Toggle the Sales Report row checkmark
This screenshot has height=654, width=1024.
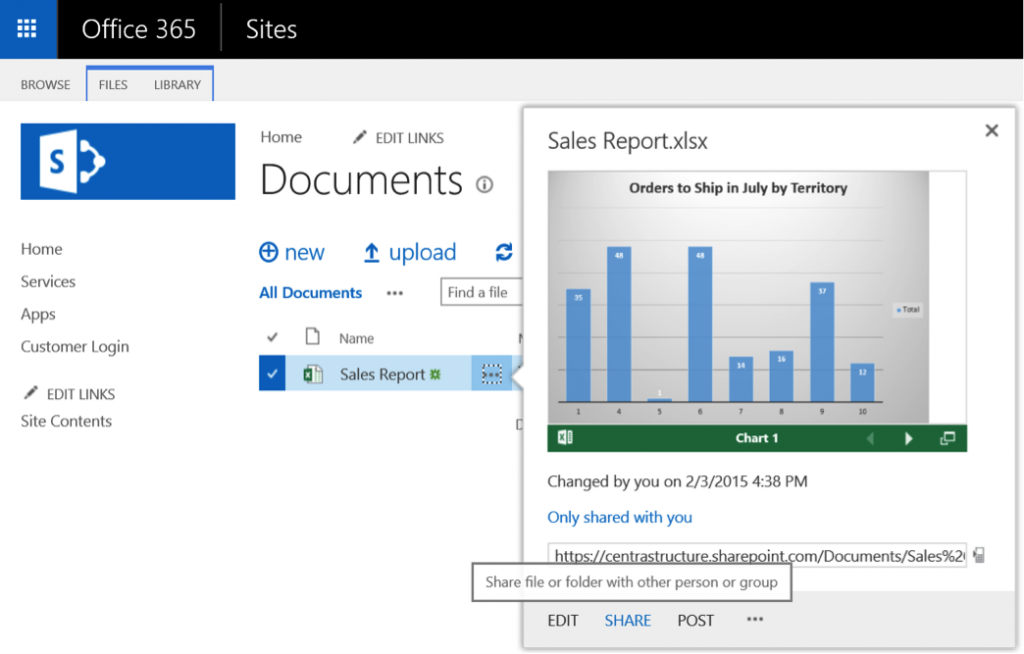pos(272,374)
